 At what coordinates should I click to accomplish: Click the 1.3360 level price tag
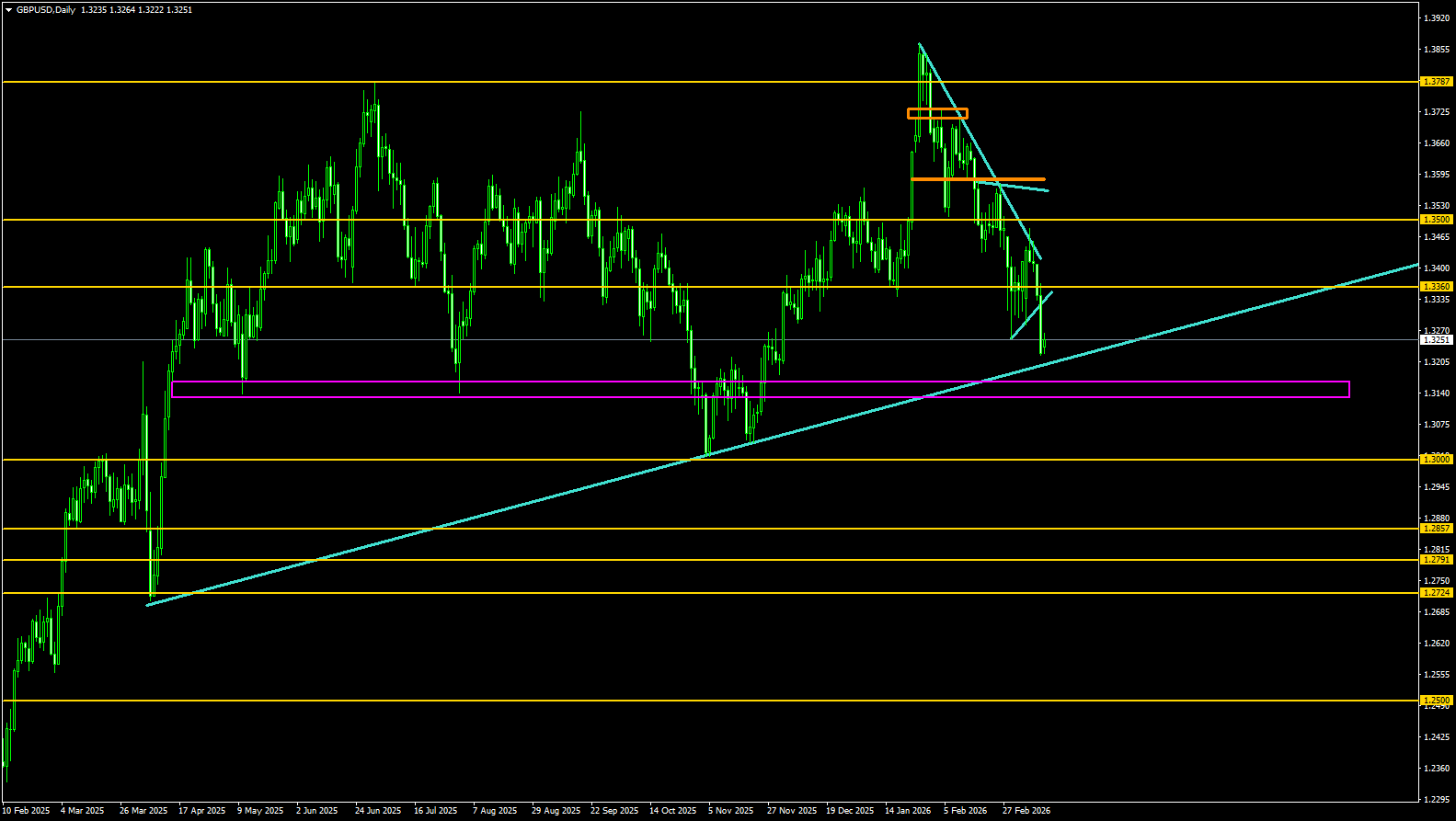[1437, 287]
